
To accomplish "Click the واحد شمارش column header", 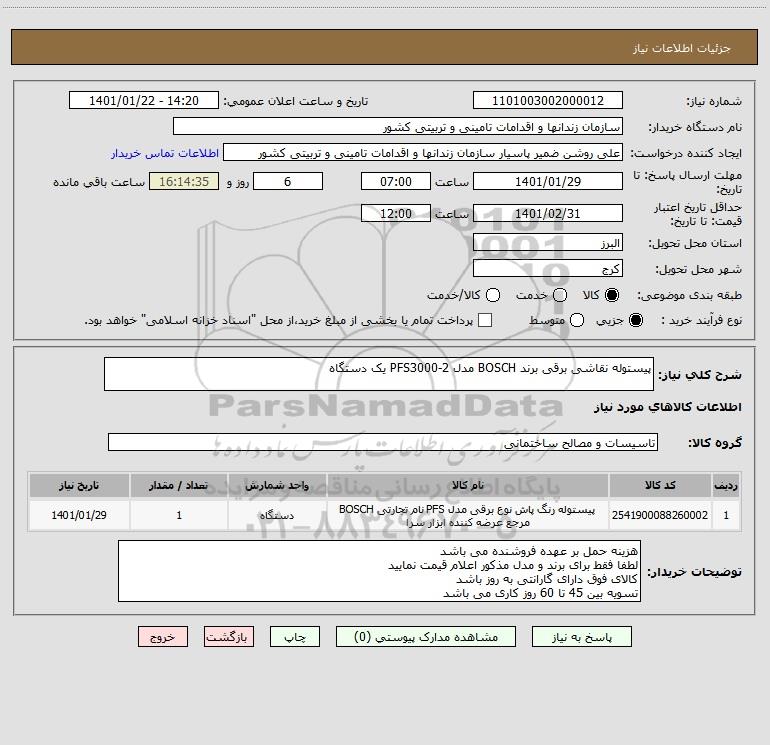I will [277, 485].
